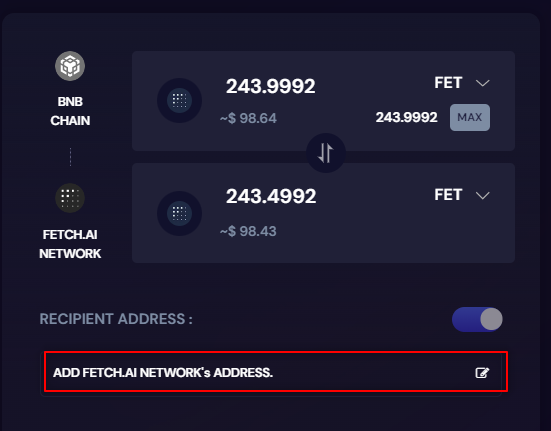This screenshot has height=431, width=551.
Task: Click the ~$ 98.43 destination value estimate
Action: (x=248, y=231)
